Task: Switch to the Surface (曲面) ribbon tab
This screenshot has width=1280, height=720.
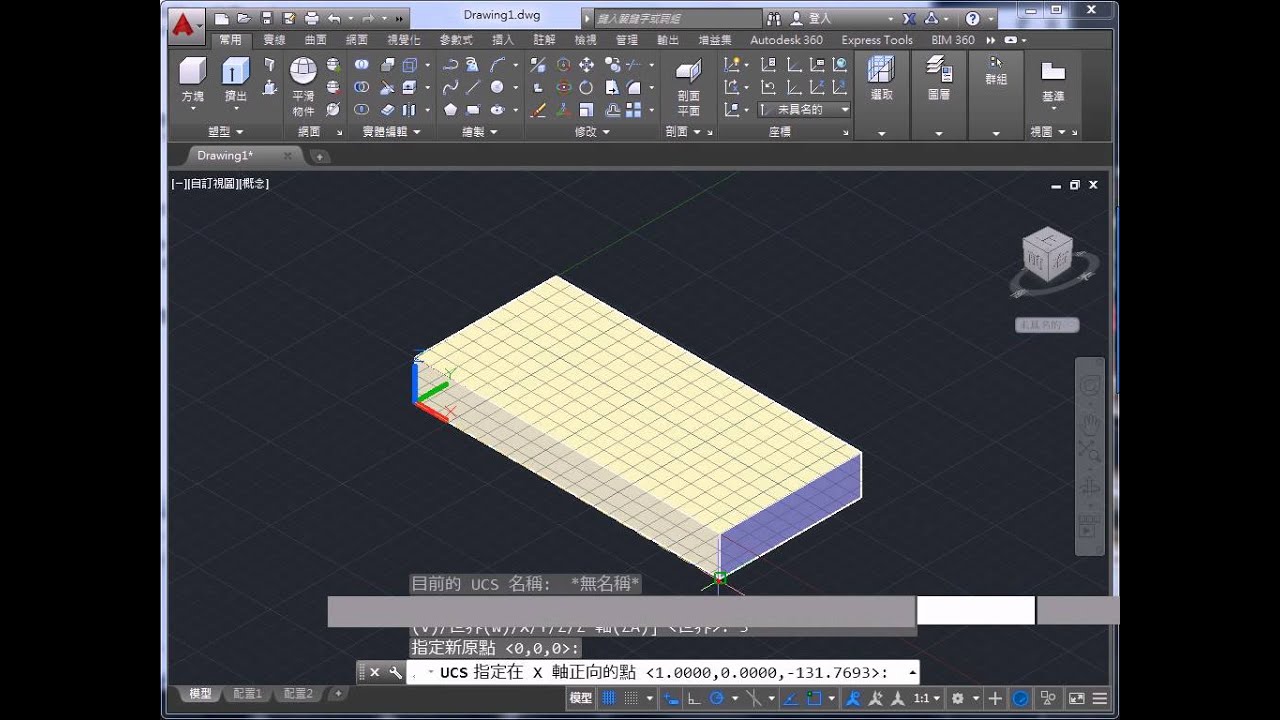Action: coord(316,40)
